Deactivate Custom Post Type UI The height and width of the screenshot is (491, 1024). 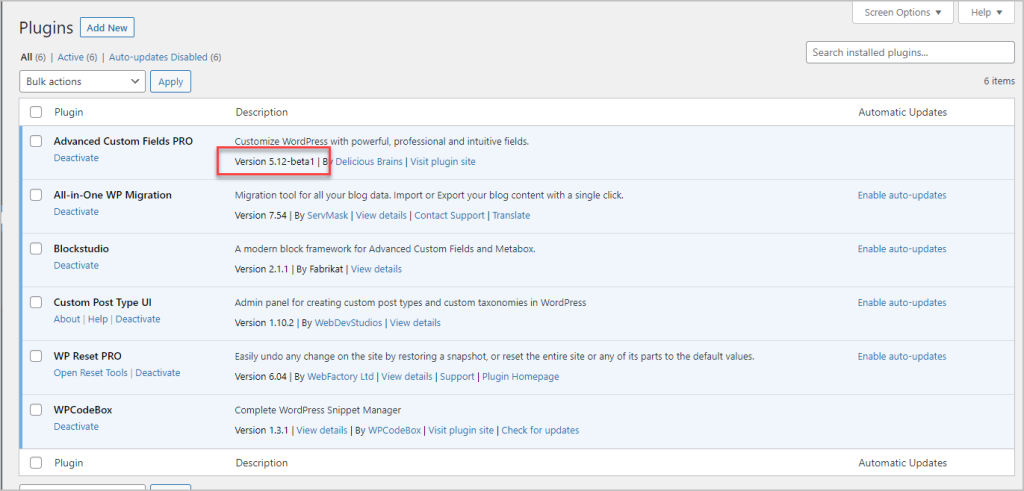point(138,319)
